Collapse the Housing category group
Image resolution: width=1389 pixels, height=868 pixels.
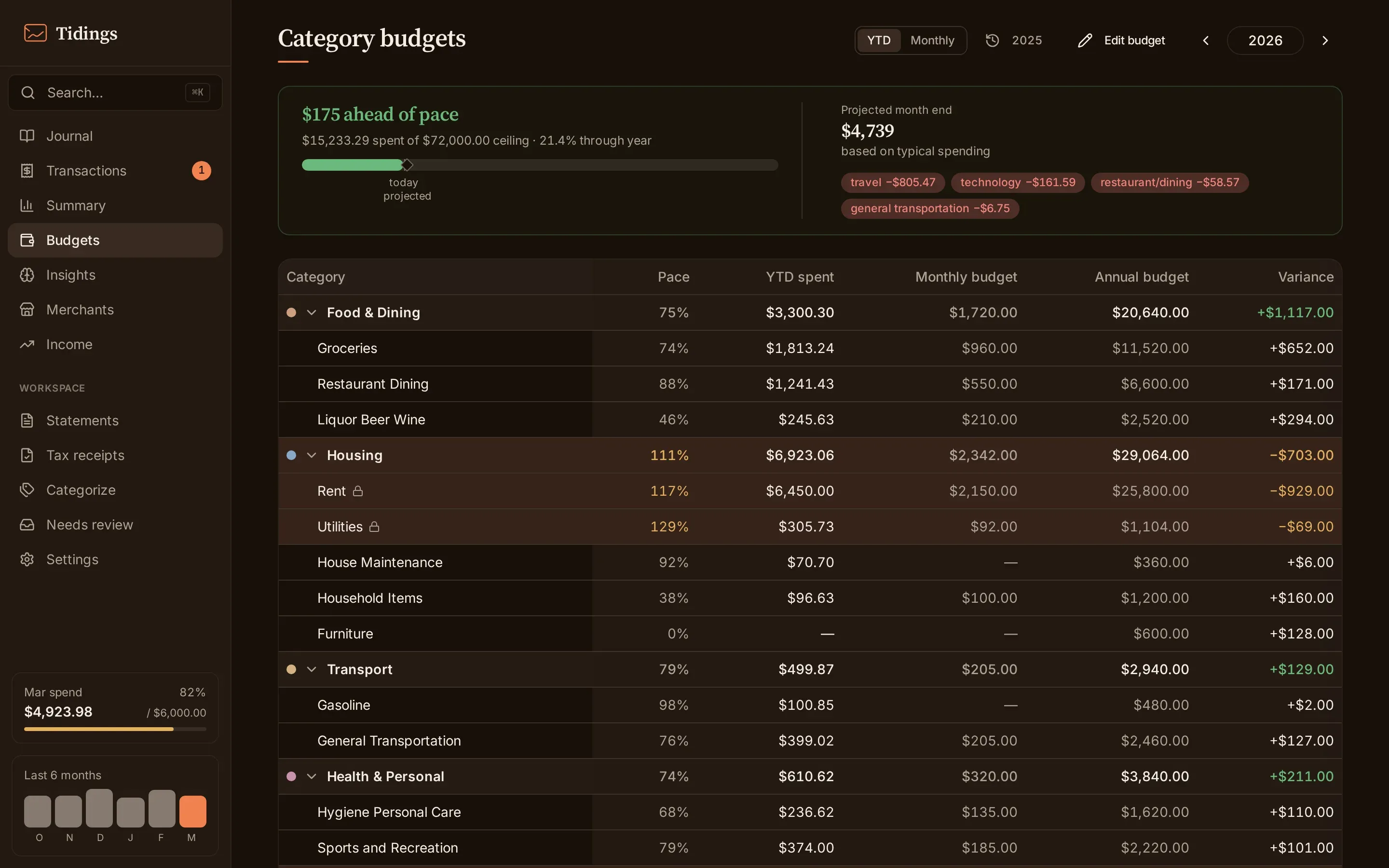[312, 455]
